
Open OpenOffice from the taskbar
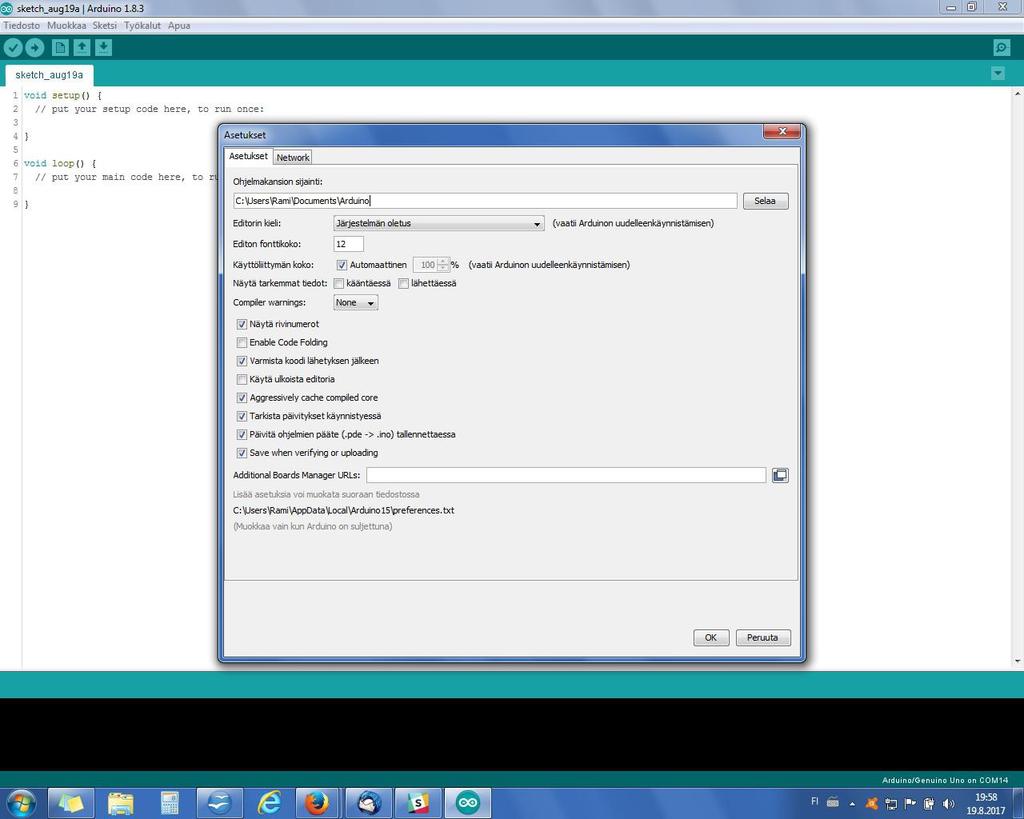click(x=219, y=803)
